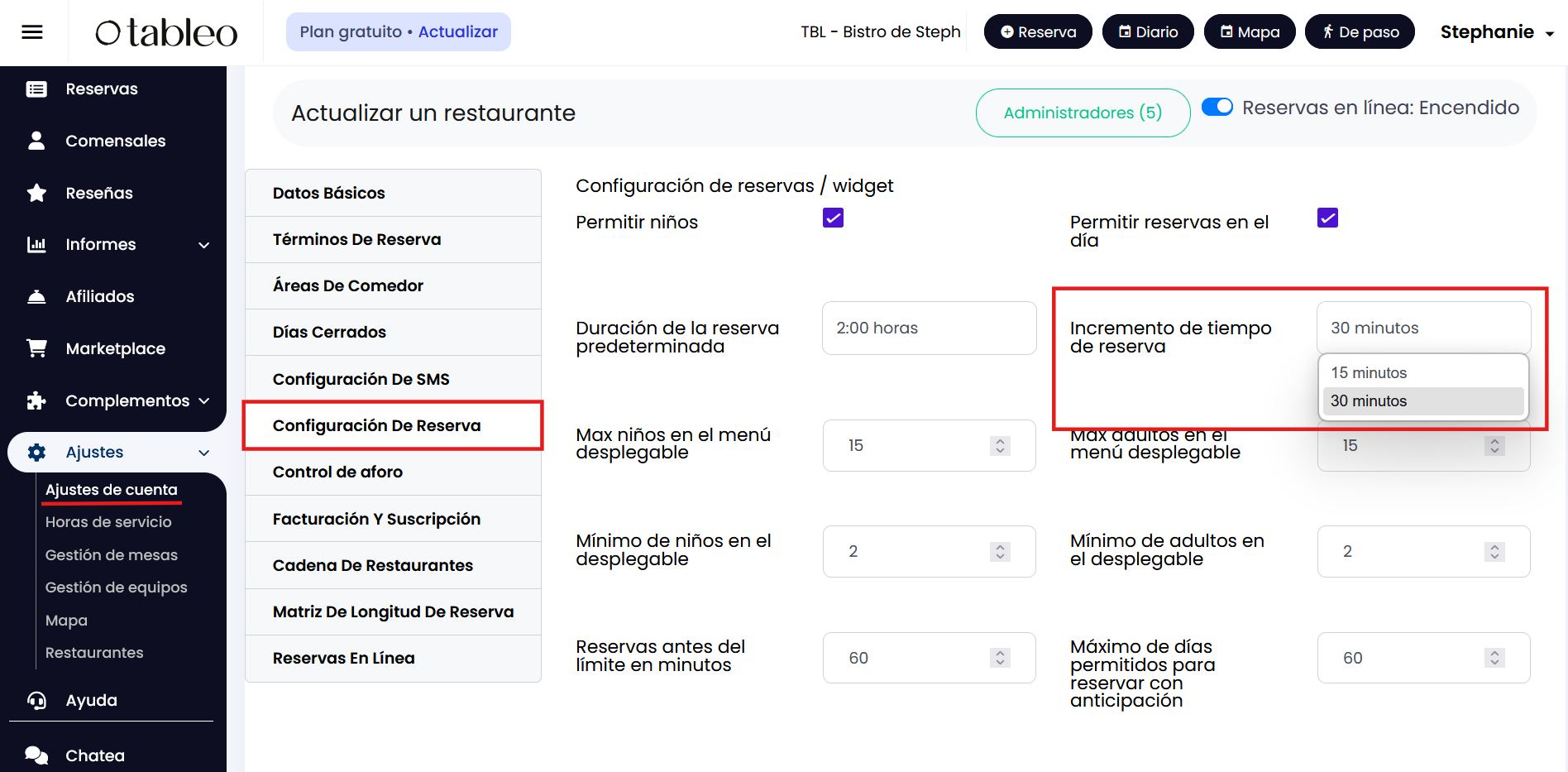Image resolution: width=1568 pixels, height=772 pixels.
Task: Uncheck the Permitir niños checkbox
Action: coord(833,218)
